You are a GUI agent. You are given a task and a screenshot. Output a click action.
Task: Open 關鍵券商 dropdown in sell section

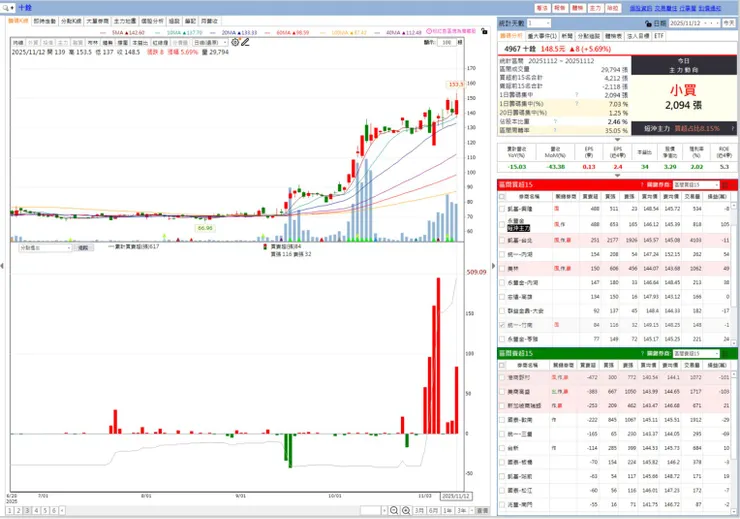(696, 353)
